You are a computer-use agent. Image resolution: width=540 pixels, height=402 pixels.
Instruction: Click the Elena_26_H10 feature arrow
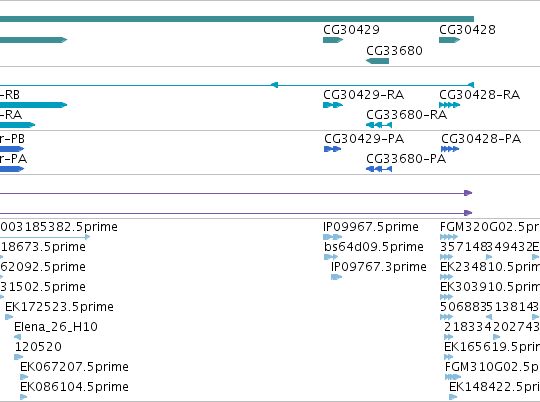pyautogui.click(x=17, y=337)
